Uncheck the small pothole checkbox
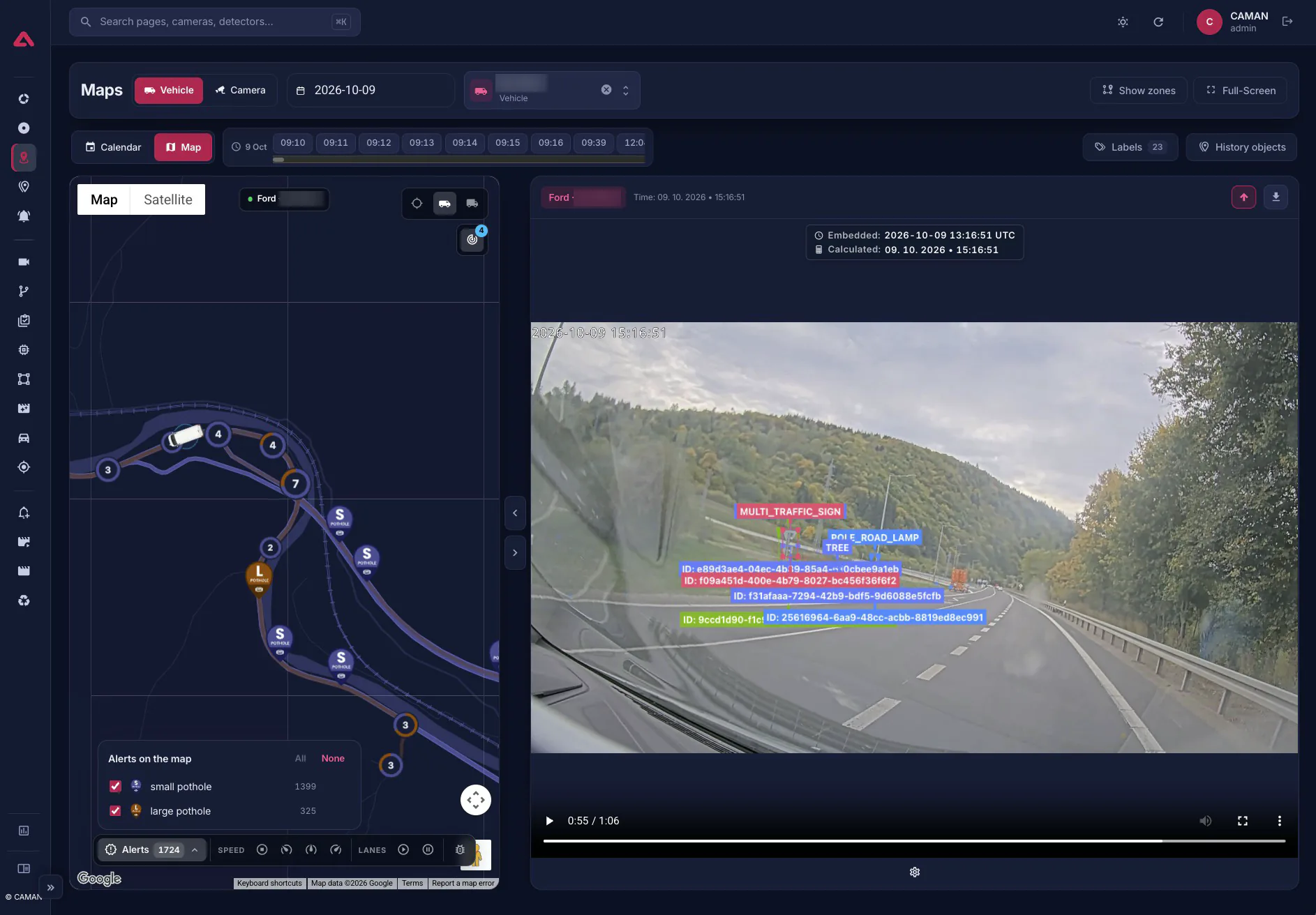Viewport: 1316px width, 915px height. [116, 787]
